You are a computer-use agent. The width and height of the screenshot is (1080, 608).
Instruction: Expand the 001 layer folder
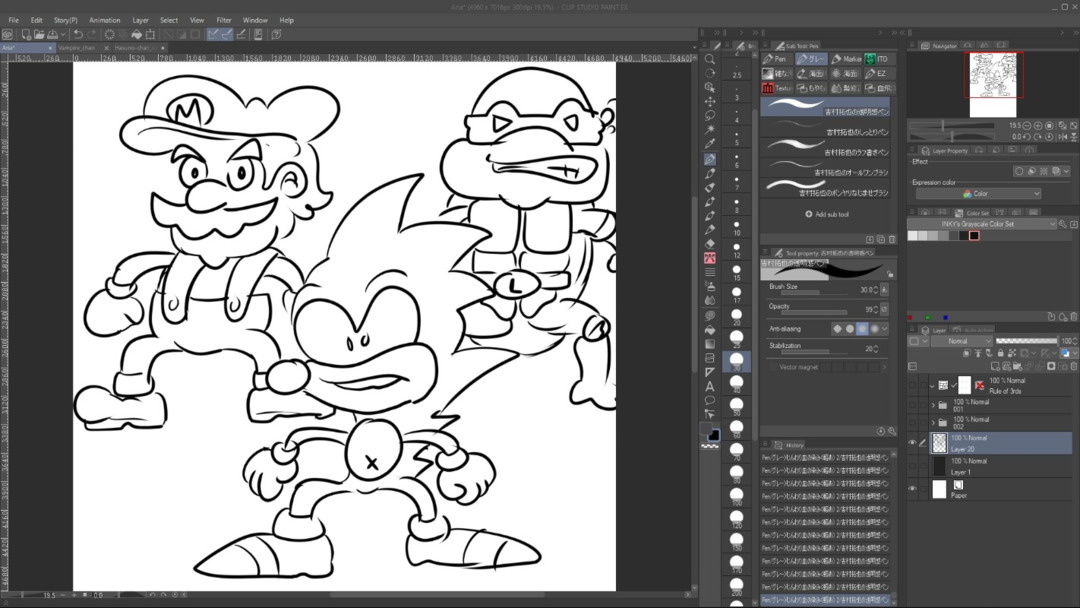pos(933,406)
